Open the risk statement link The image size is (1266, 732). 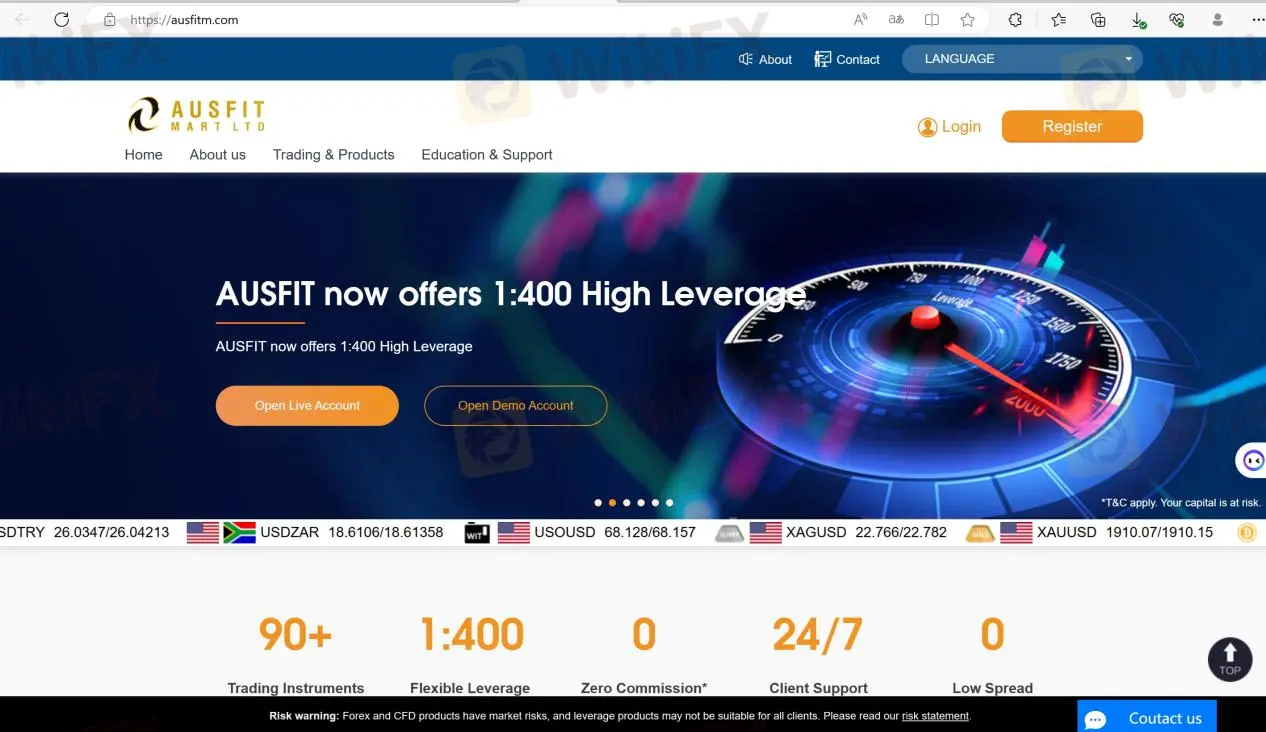pyautogui.click(x=935, y=716)
